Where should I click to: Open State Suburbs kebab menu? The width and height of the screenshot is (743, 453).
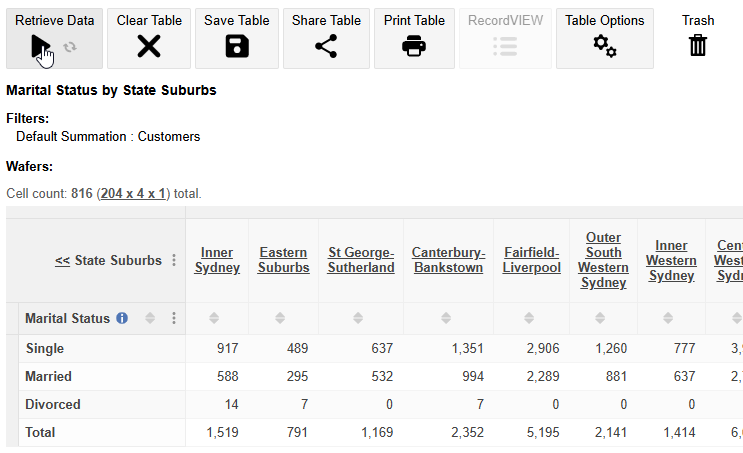(x=174, y=260)
